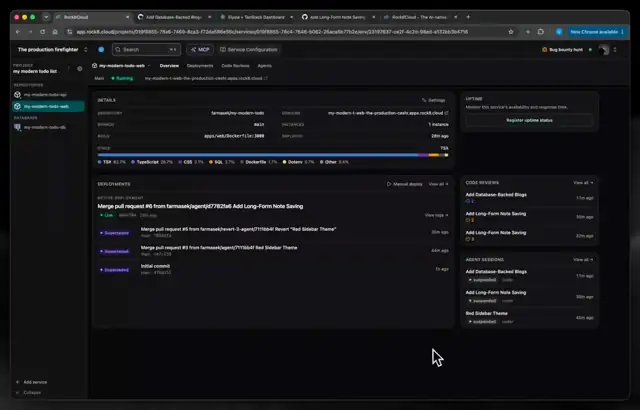Open the kebab menu beside the avatar
The width and height of the screenshot is (640, 410).
click(x=615, y=50)
